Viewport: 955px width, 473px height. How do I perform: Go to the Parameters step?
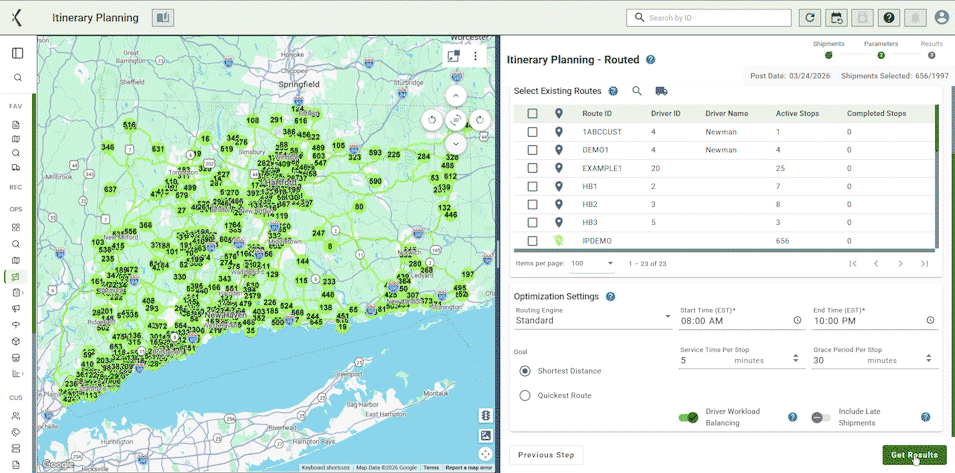880,55
